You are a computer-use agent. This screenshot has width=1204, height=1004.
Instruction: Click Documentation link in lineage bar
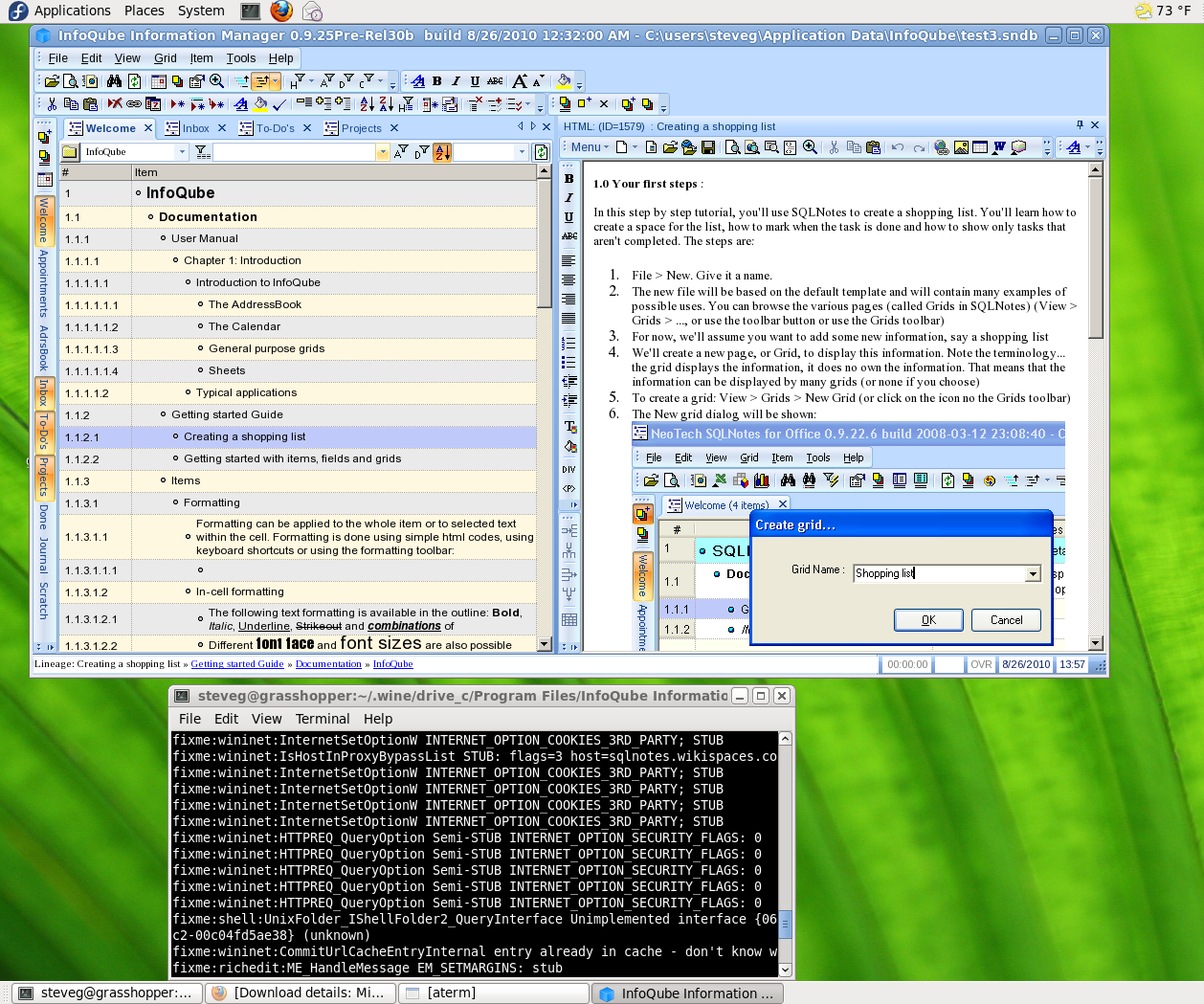click(328, 664)
